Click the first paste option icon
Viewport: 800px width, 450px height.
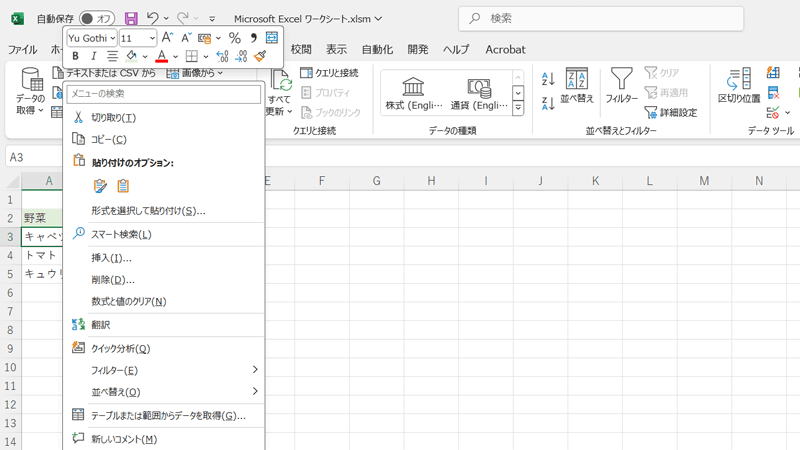101,186
